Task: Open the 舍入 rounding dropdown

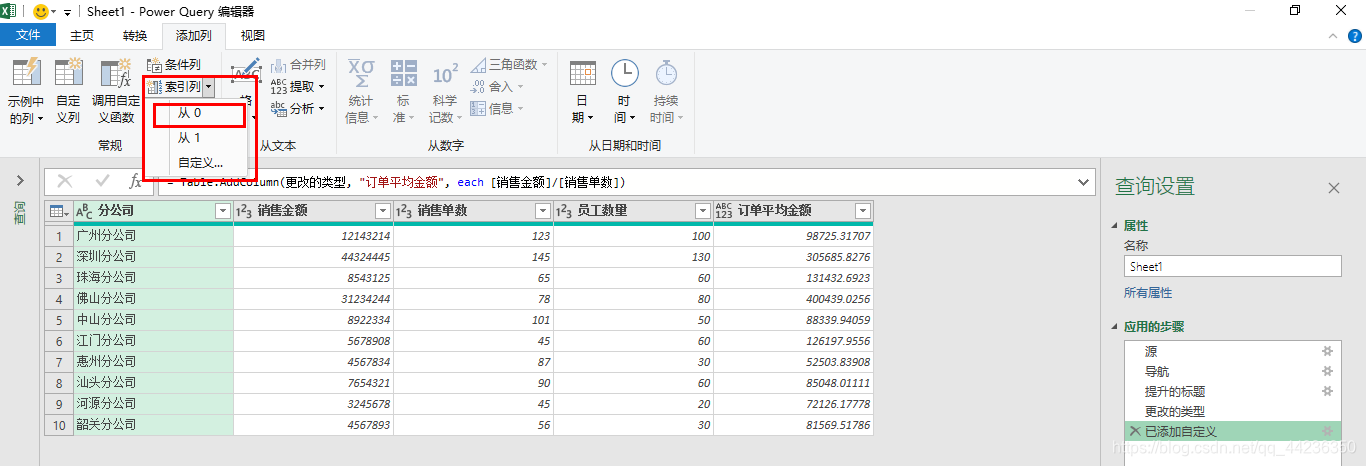Action: [497, 86]
